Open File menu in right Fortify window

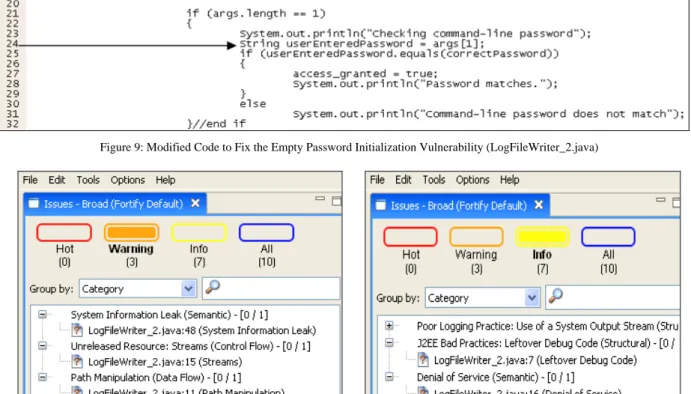tap(377, 180)
